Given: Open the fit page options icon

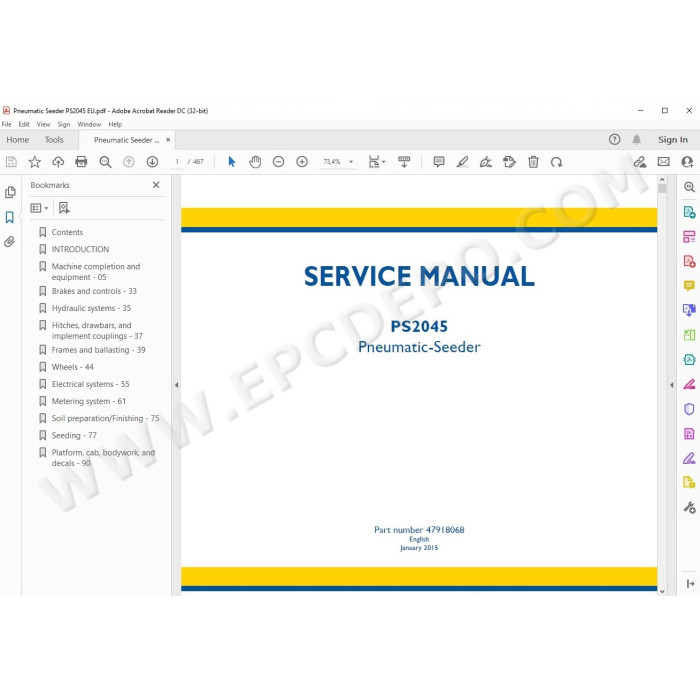Looking at the screenshot, I should (x=376, y=162).
